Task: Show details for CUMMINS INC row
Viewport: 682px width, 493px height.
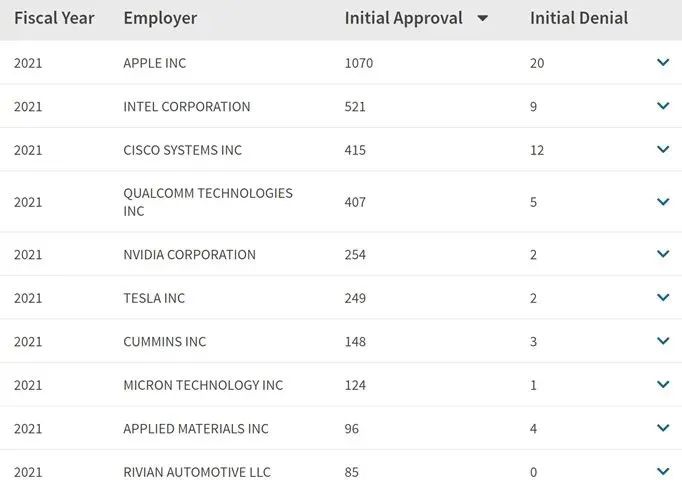Action: pos(662,341)
